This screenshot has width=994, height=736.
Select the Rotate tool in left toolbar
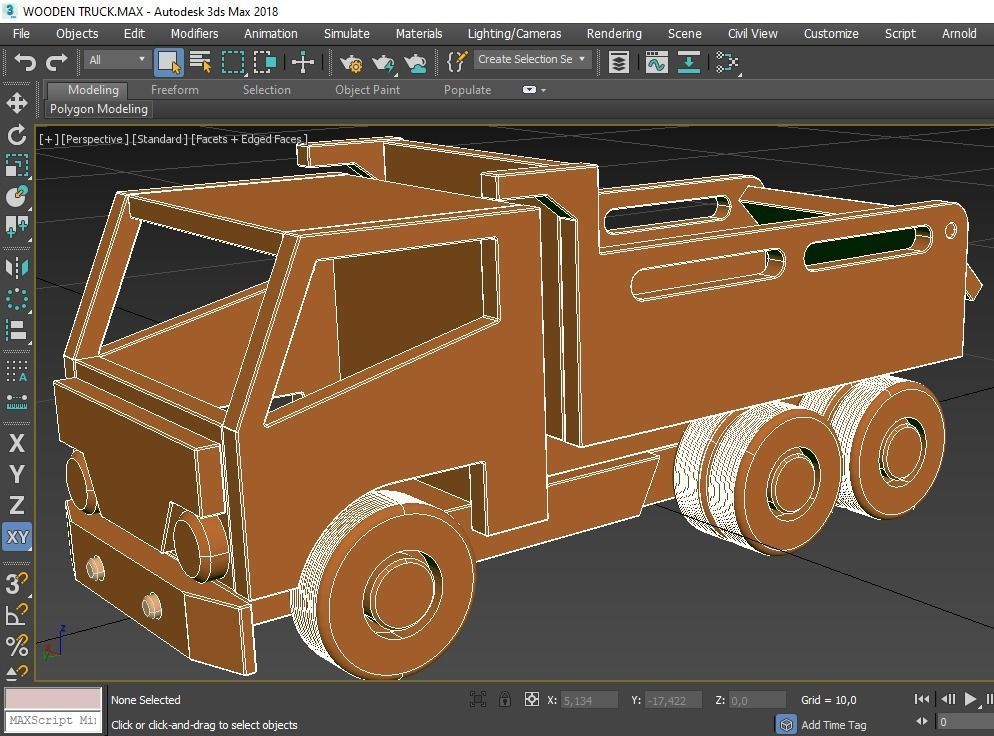16,134
